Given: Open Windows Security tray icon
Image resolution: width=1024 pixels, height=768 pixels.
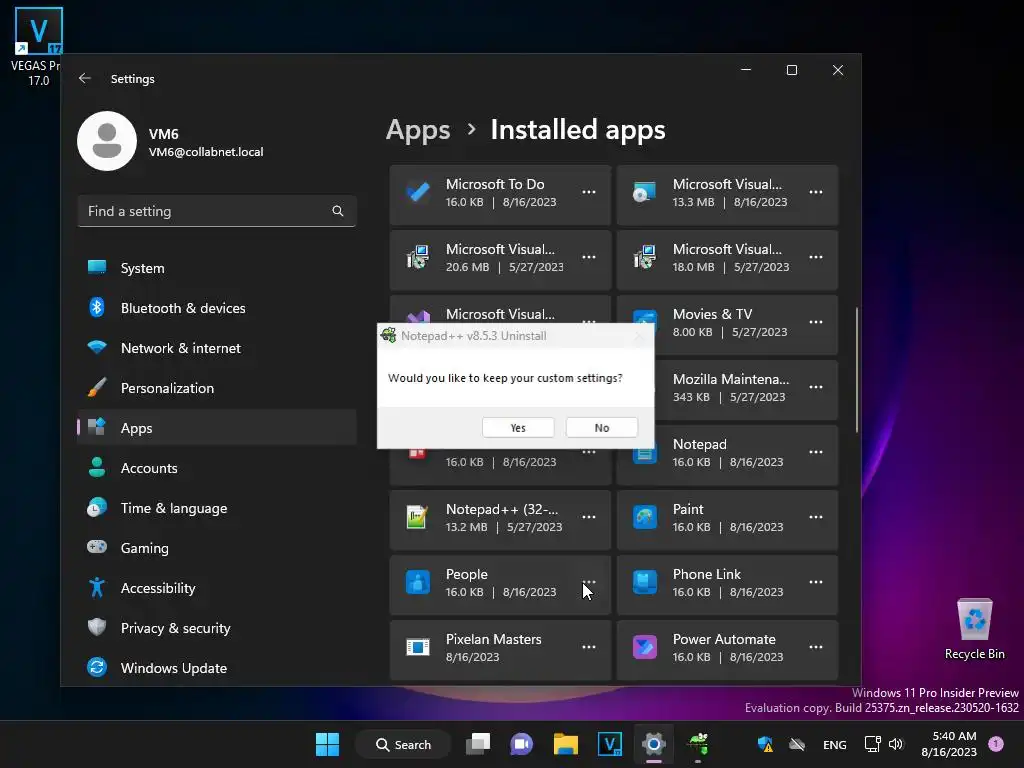Looking at the screenshot, I should pyautogui.click(x=765, y=744).
